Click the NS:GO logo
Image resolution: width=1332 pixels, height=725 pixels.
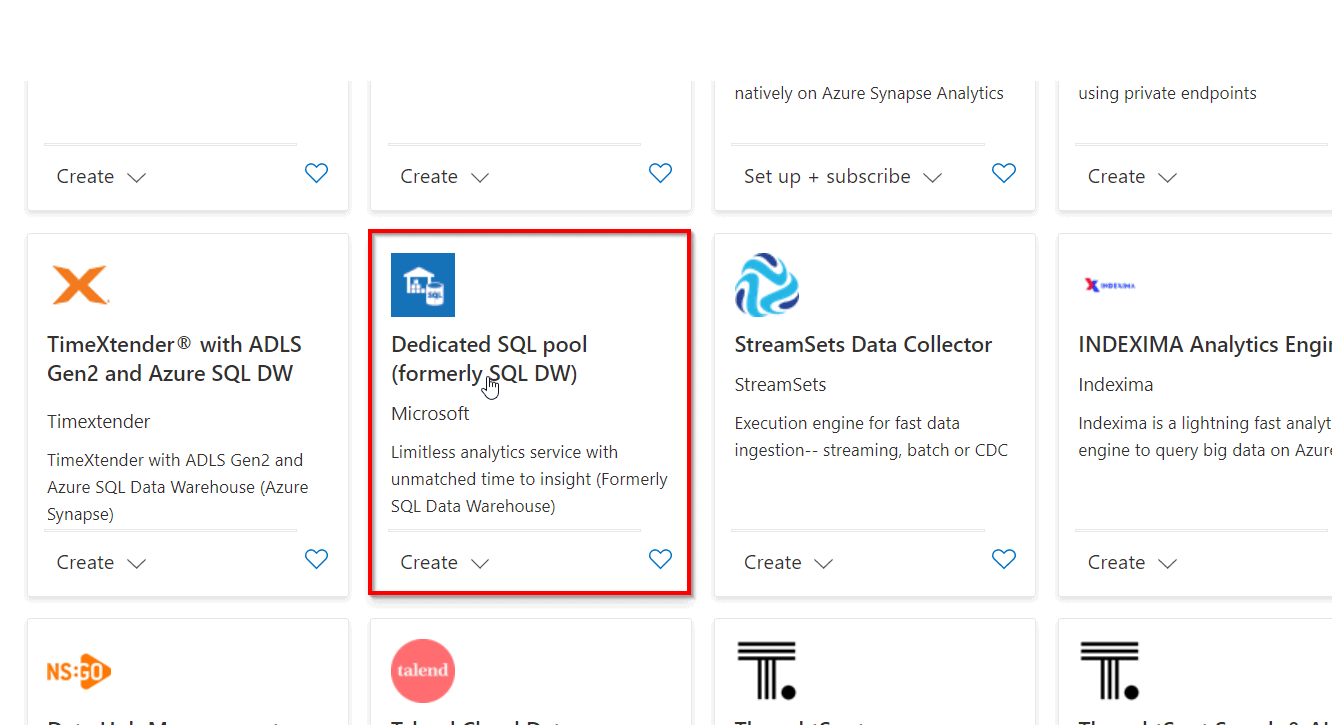pos(78,671)
